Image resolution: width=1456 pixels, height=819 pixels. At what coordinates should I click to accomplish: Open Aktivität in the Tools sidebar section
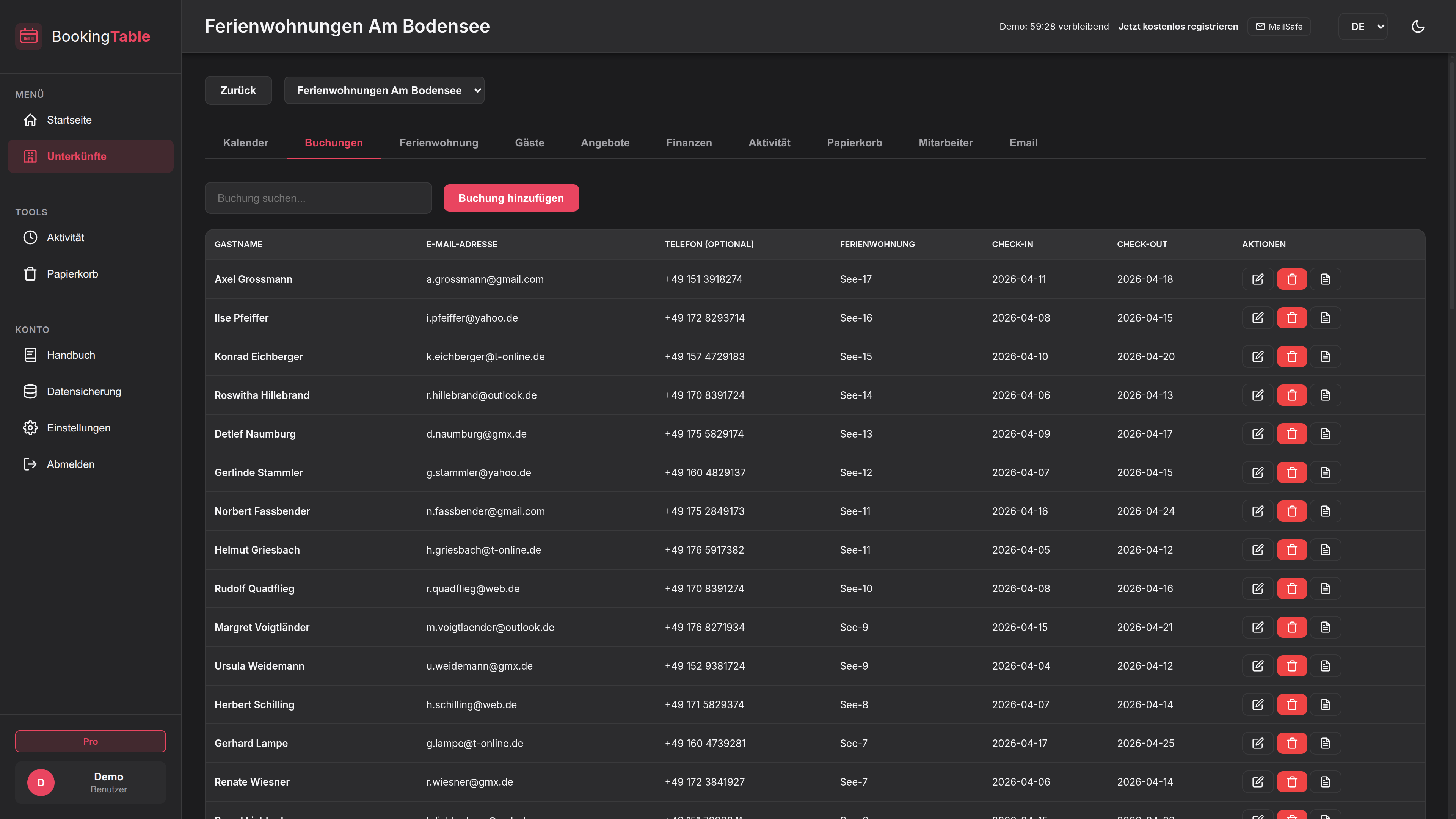[x=91, y=237]
